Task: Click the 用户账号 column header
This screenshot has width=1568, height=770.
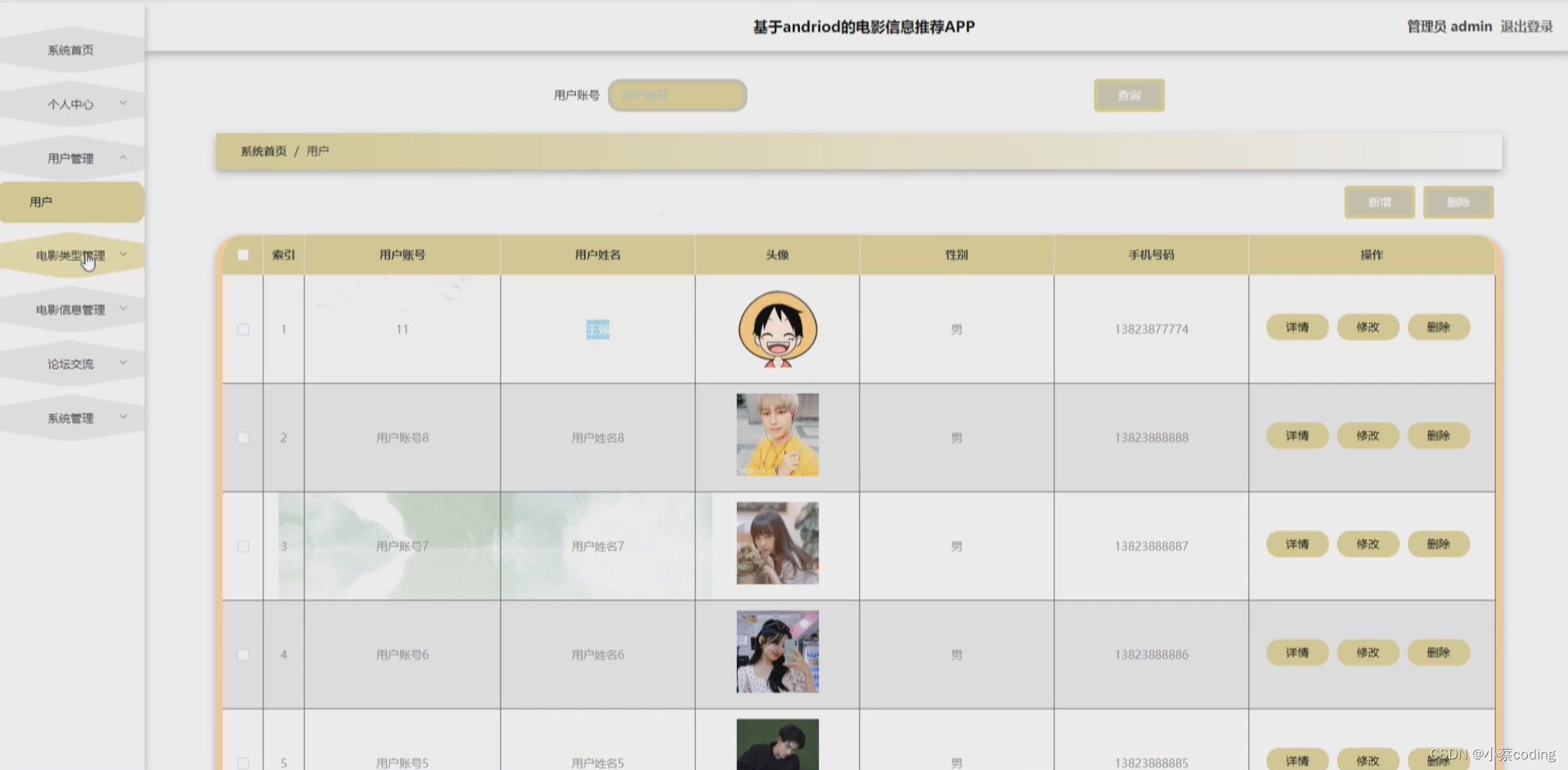Action: coord(402,254)
